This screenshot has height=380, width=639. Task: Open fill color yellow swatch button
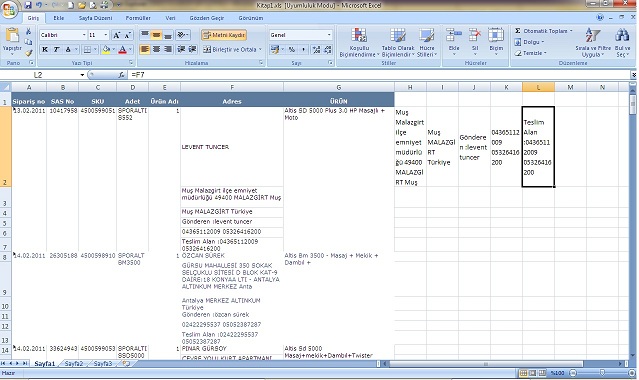(x=106, y=50)
